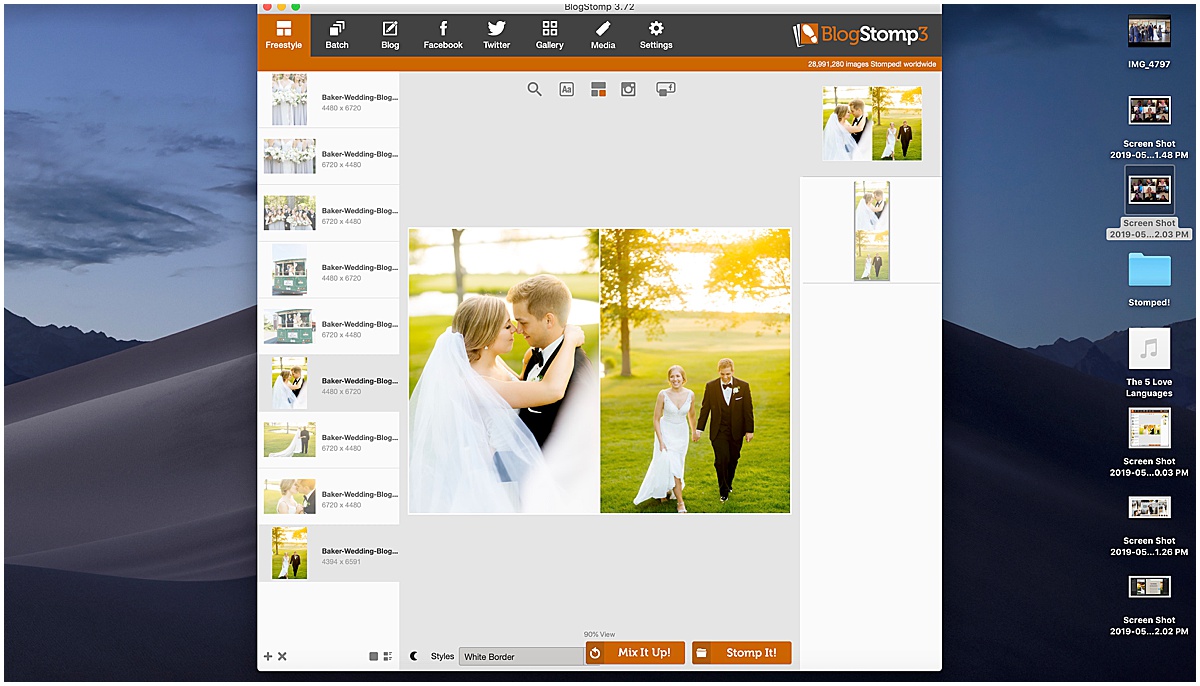Viewport: 1200px width, 686px height.
Task: Click "28,991,280 images Stomped! worldwide" text
Action: (872, 64)
